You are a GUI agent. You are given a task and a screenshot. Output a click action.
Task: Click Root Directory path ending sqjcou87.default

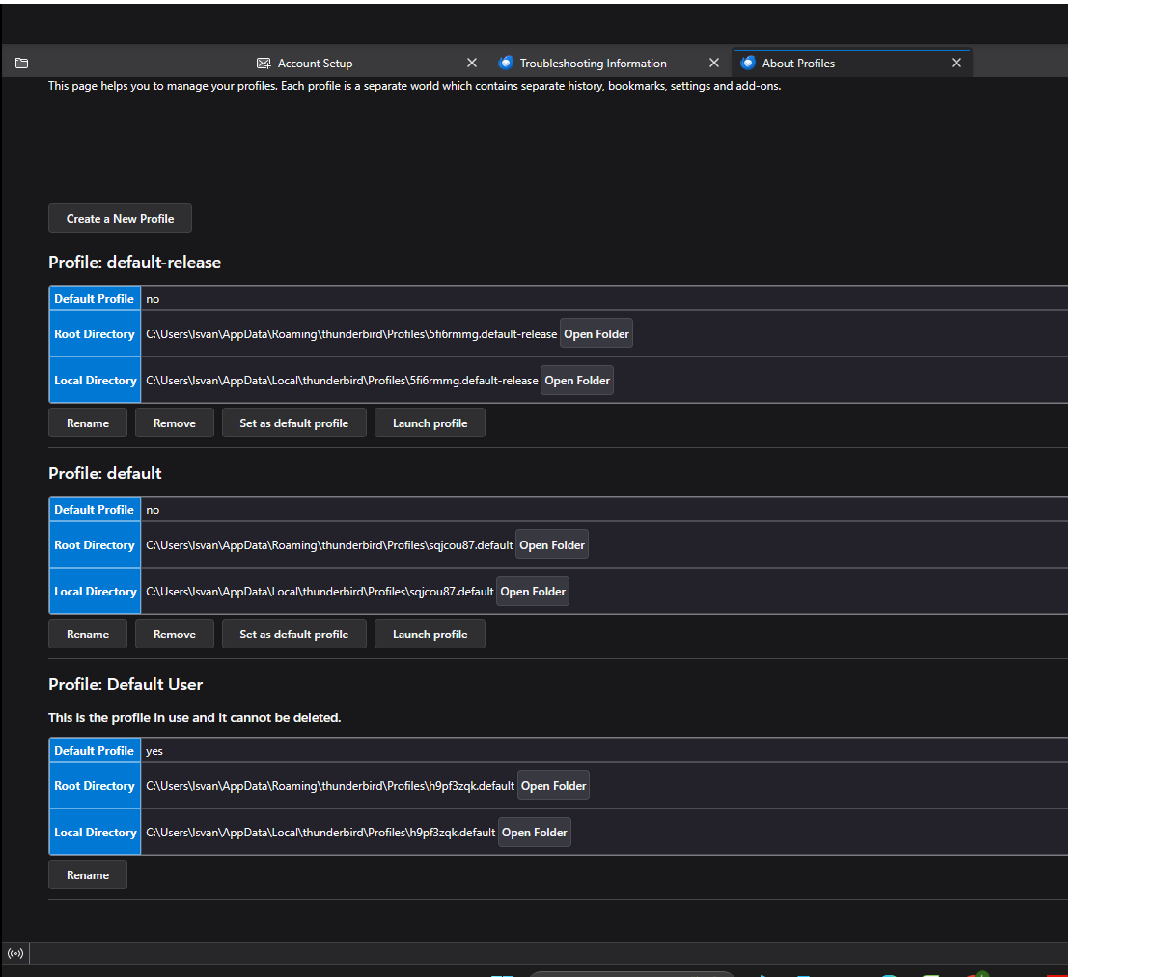329,545
